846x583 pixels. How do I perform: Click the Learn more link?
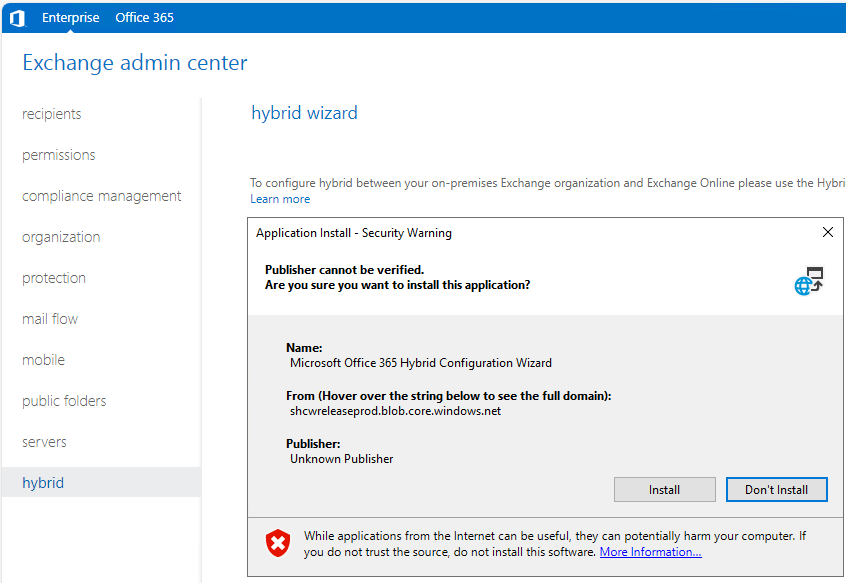[280, 199]
